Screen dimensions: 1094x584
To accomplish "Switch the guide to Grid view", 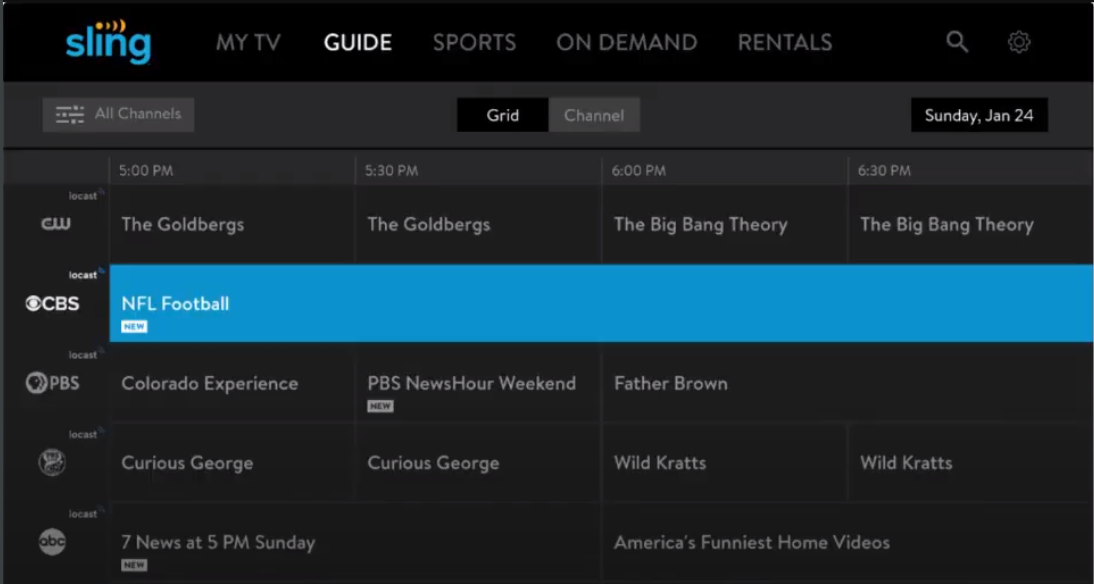I will [x=502, y=115].
